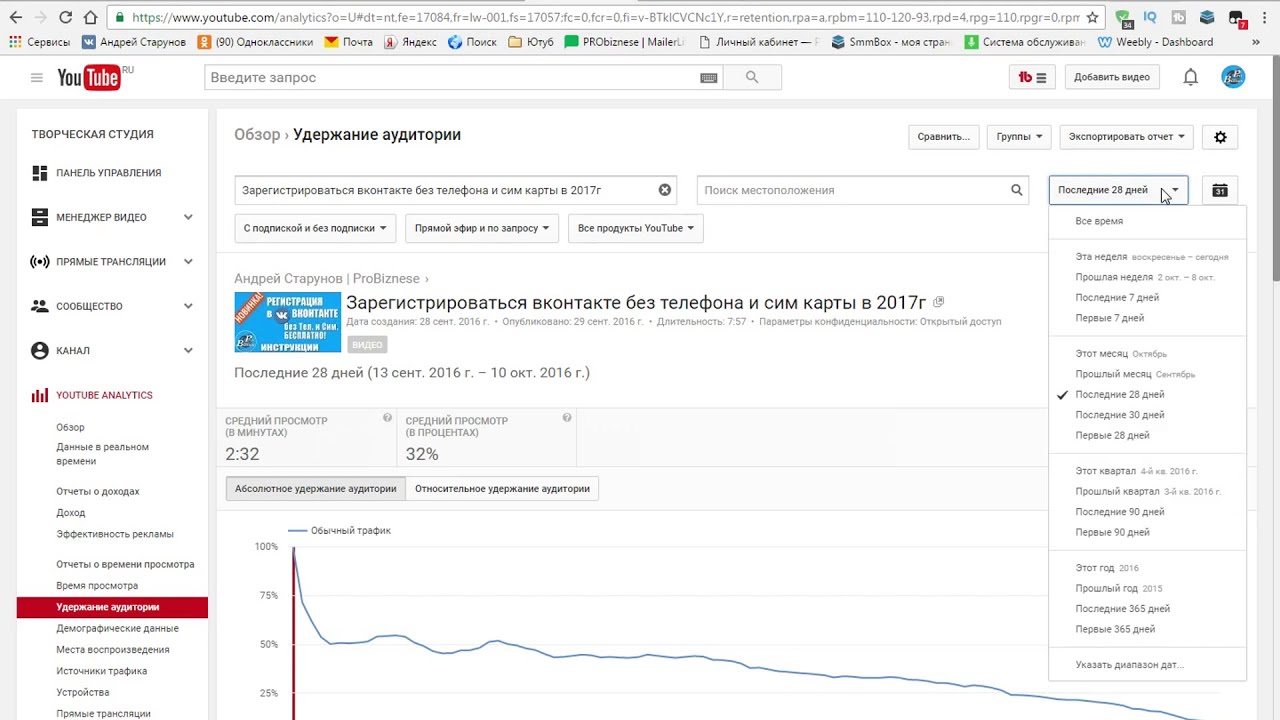Image resolution: width=1280 pixels, height=720 pixels.
Task: Open Обзор breadcrumb link
Action: (x=257, y=135)
